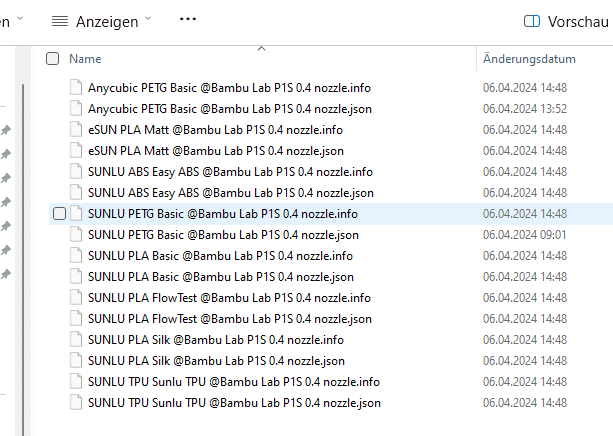Click file icon of SUNLU PLA Basic nozzle.info
This screenshot has width=613, height=436.
(76, 256)
